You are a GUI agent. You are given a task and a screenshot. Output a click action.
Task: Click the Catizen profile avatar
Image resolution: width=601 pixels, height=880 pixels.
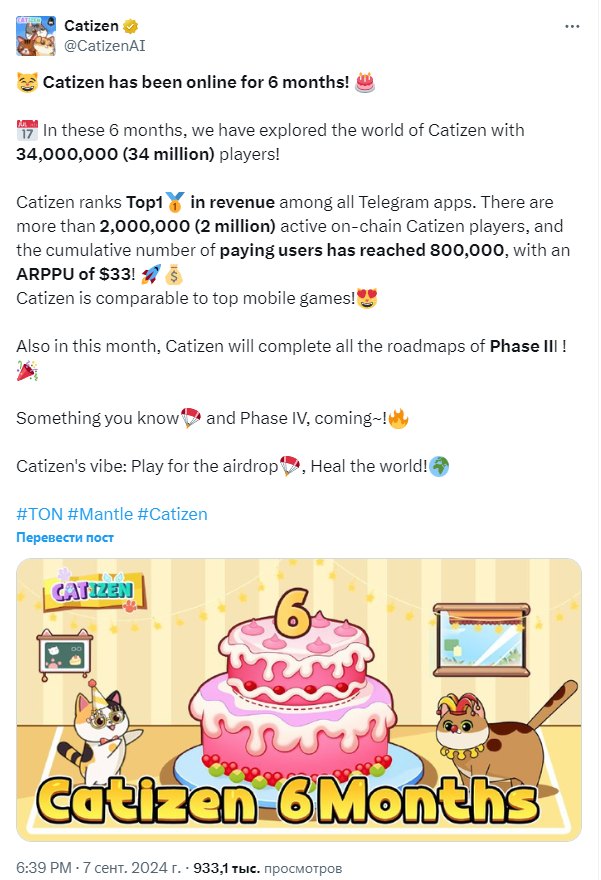(x=36, y=34)
